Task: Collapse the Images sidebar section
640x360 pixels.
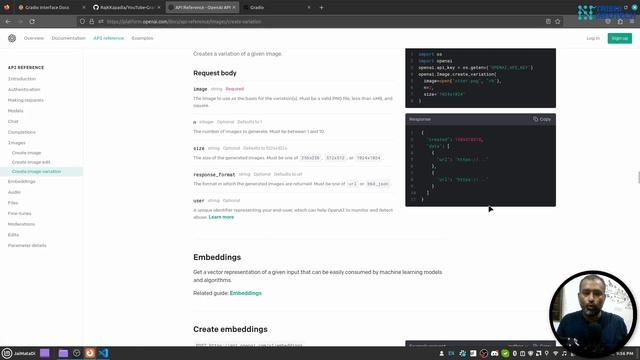Action: pyautogui.click(x=17, y=142)
